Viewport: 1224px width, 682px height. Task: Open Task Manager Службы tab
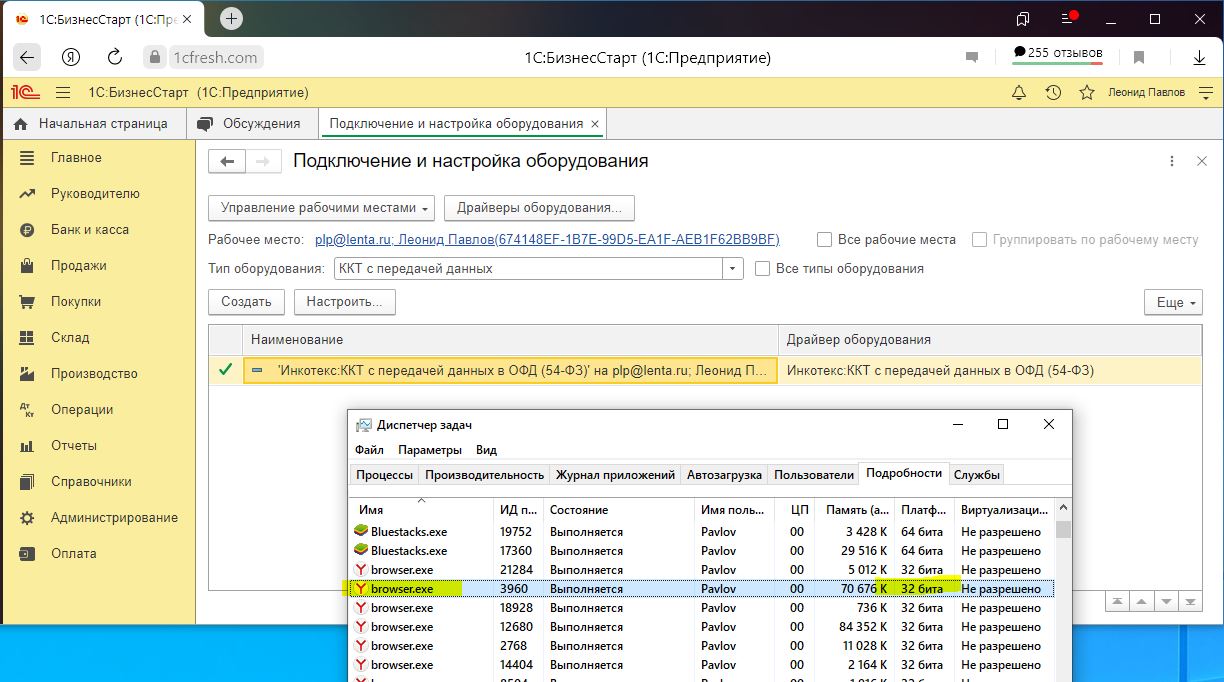[x=977, y=475]
